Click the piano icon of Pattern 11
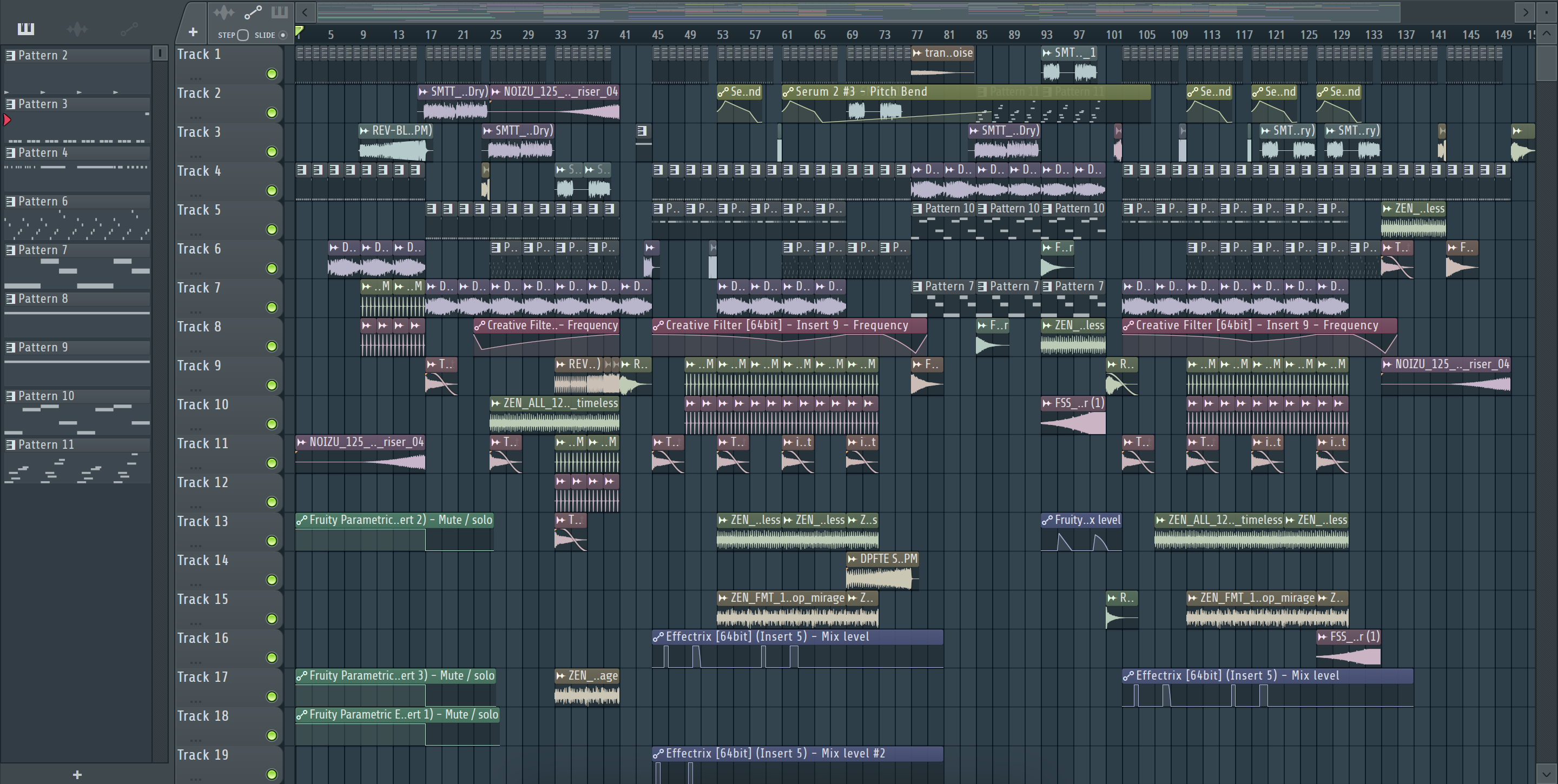Image resolution: width=1558 pixels, height=784 pixels. click(x=10, y=445)
